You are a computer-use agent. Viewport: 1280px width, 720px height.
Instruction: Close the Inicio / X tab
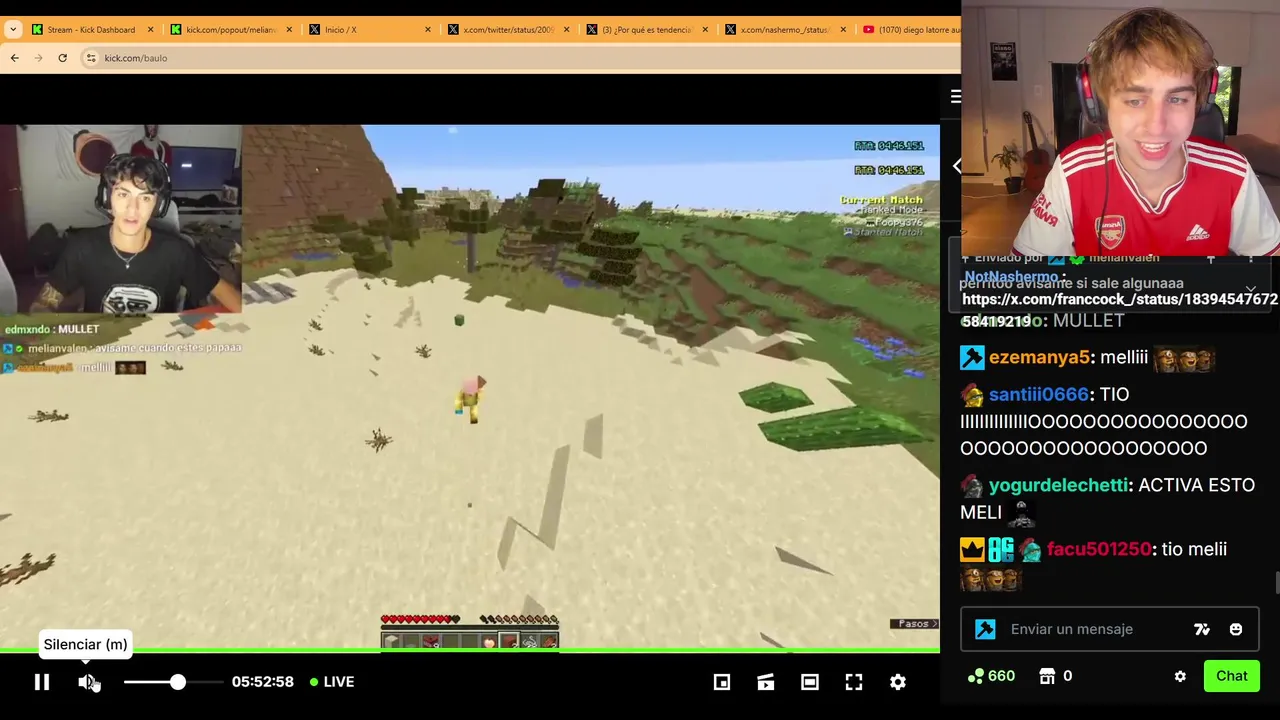(x=428, y=30)
